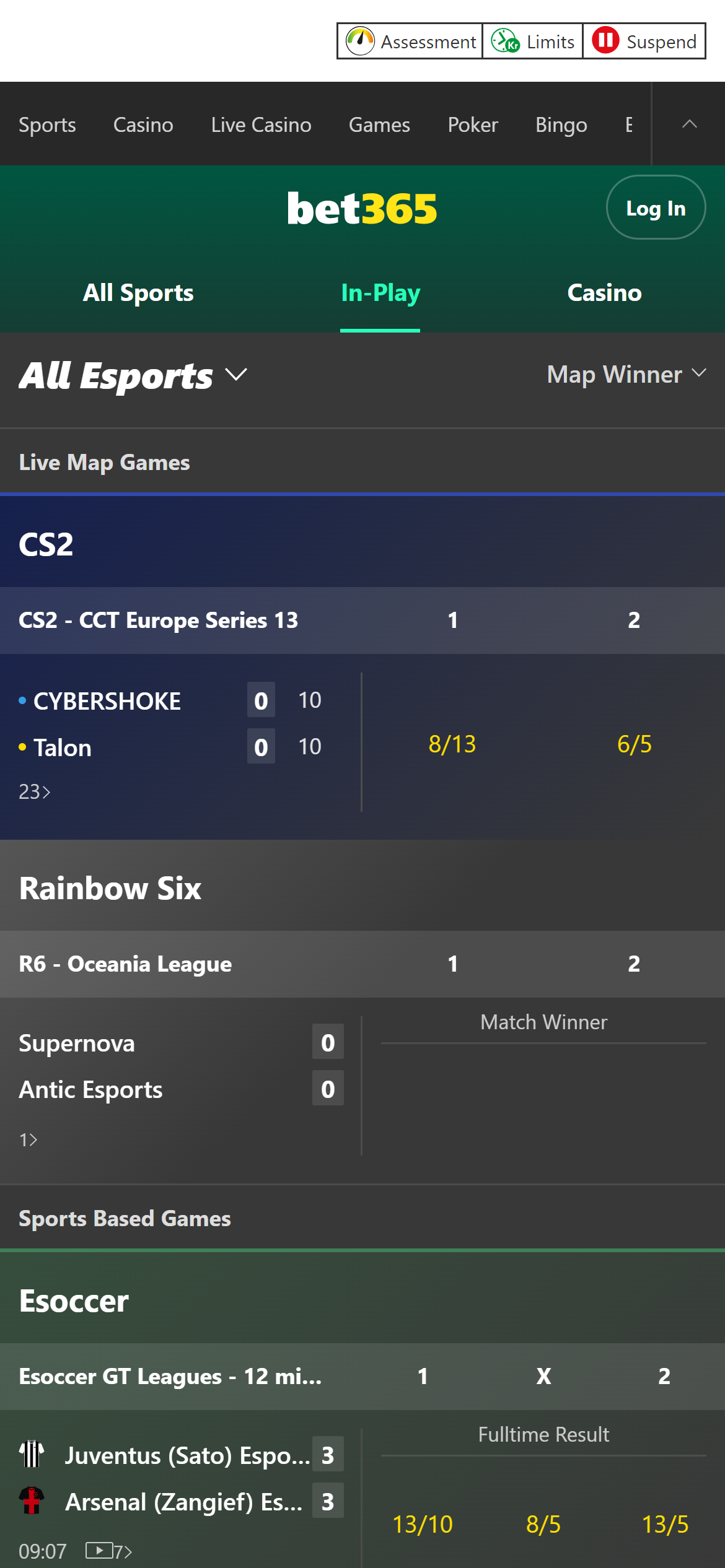Click the Log In button
725x1568 pixels.
pyautogui.click(x=656, y=207)
